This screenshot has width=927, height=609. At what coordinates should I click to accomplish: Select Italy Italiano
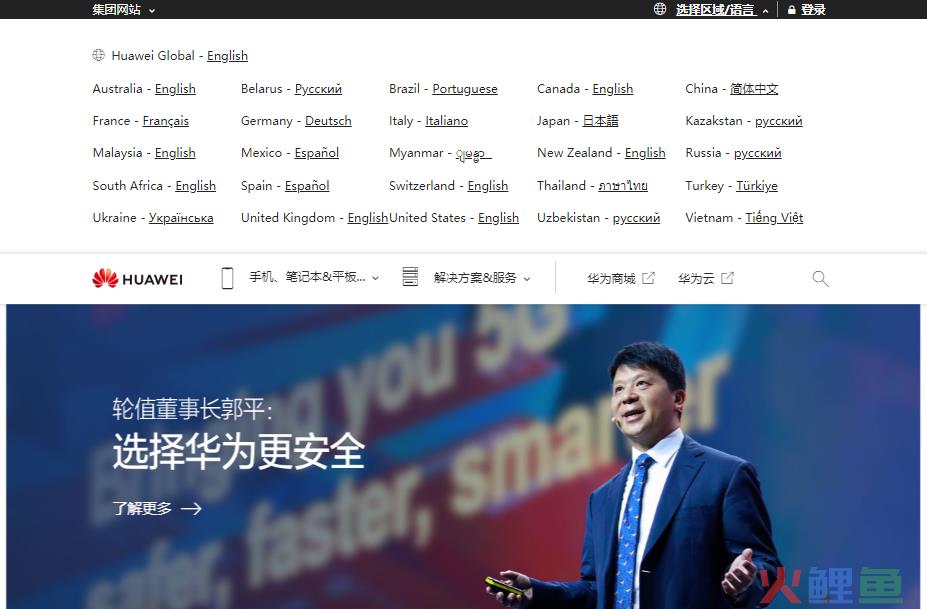click(446, 121)
